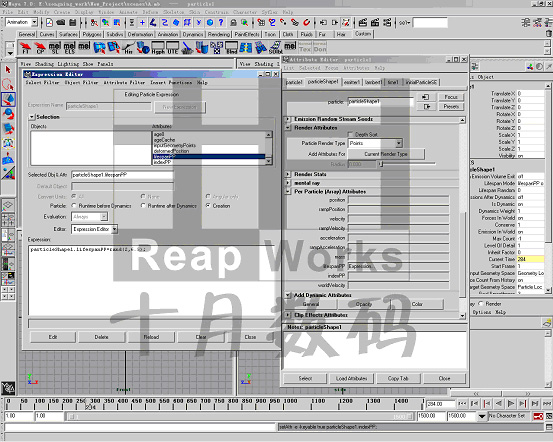Switch to single perspective view layout
This screenshot has height=442, width=553.
coord(8,205)
